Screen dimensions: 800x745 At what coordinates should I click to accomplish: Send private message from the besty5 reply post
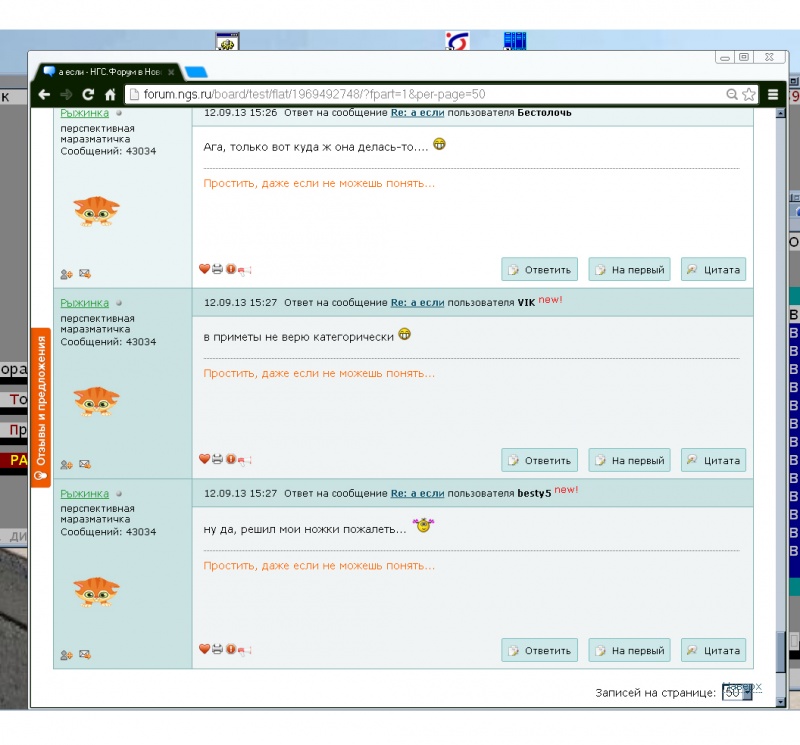[85, 655]
